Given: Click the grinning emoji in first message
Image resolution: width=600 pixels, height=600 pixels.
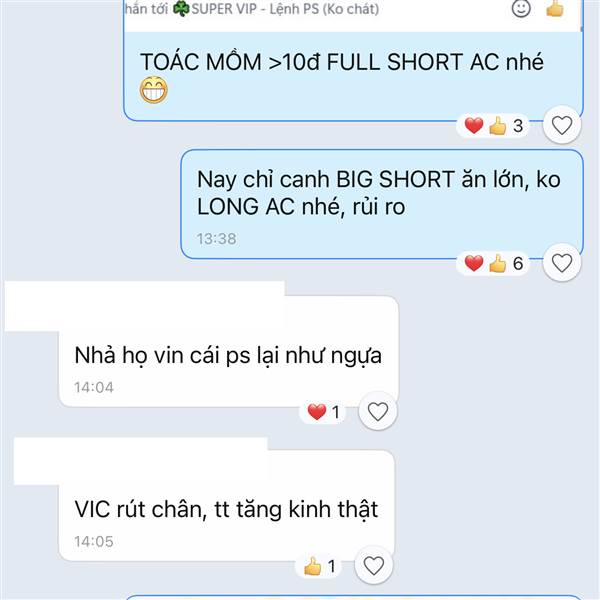Looking at the screenshot, I should pyautogui.click(x=153, y=90).
